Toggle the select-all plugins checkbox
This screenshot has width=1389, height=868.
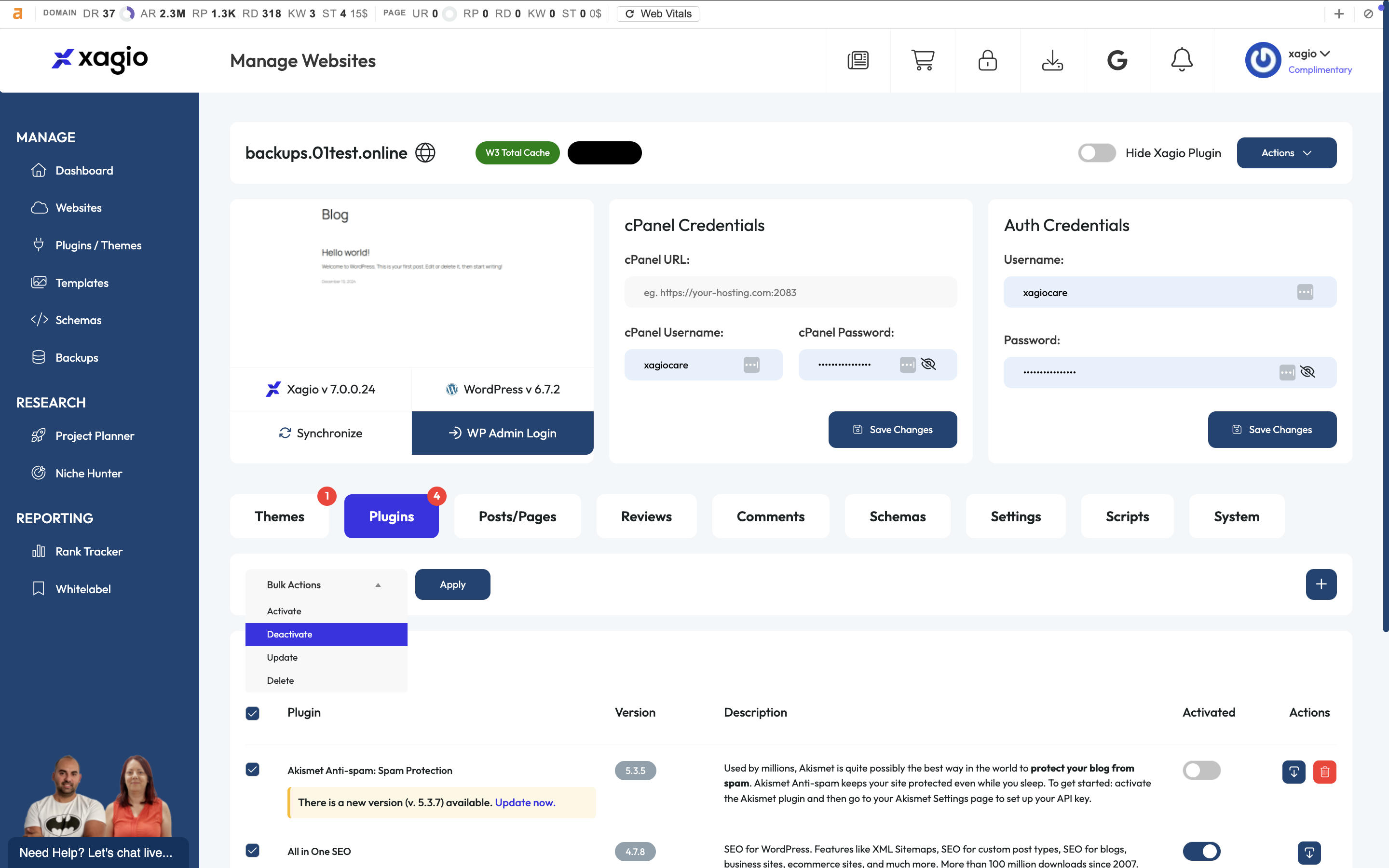(253, 713)
